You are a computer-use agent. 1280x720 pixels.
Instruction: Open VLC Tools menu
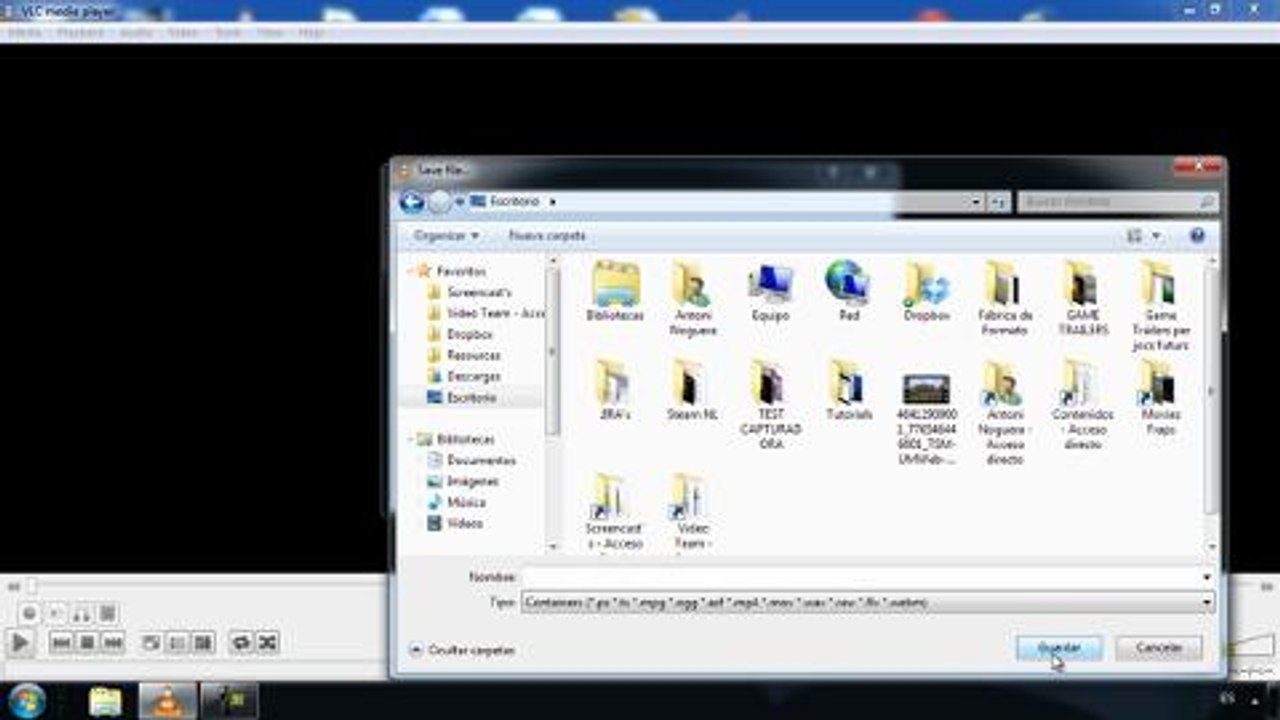[x=228, y=33]
